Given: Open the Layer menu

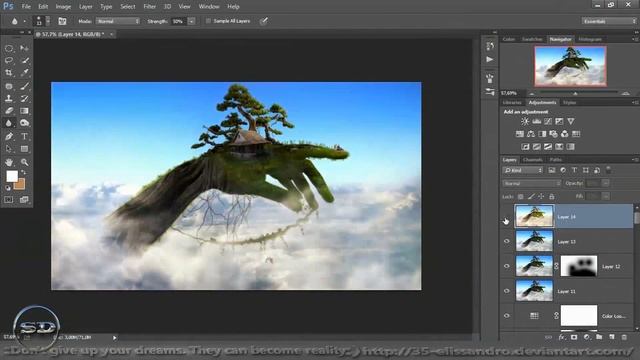Looking at the screenshot, I should click(x=85, y=7).
